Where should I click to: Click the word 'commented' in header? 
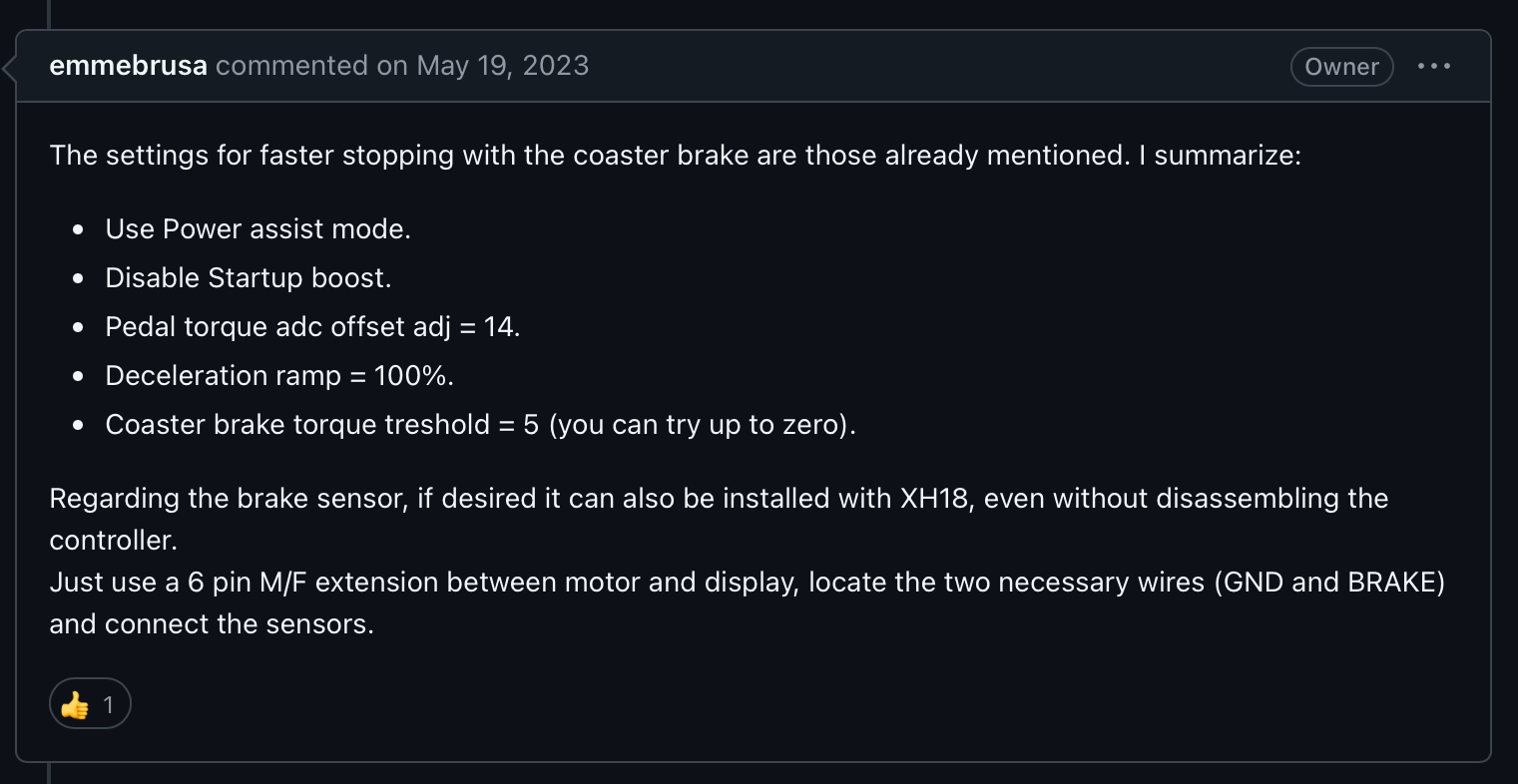click(291, 66)
